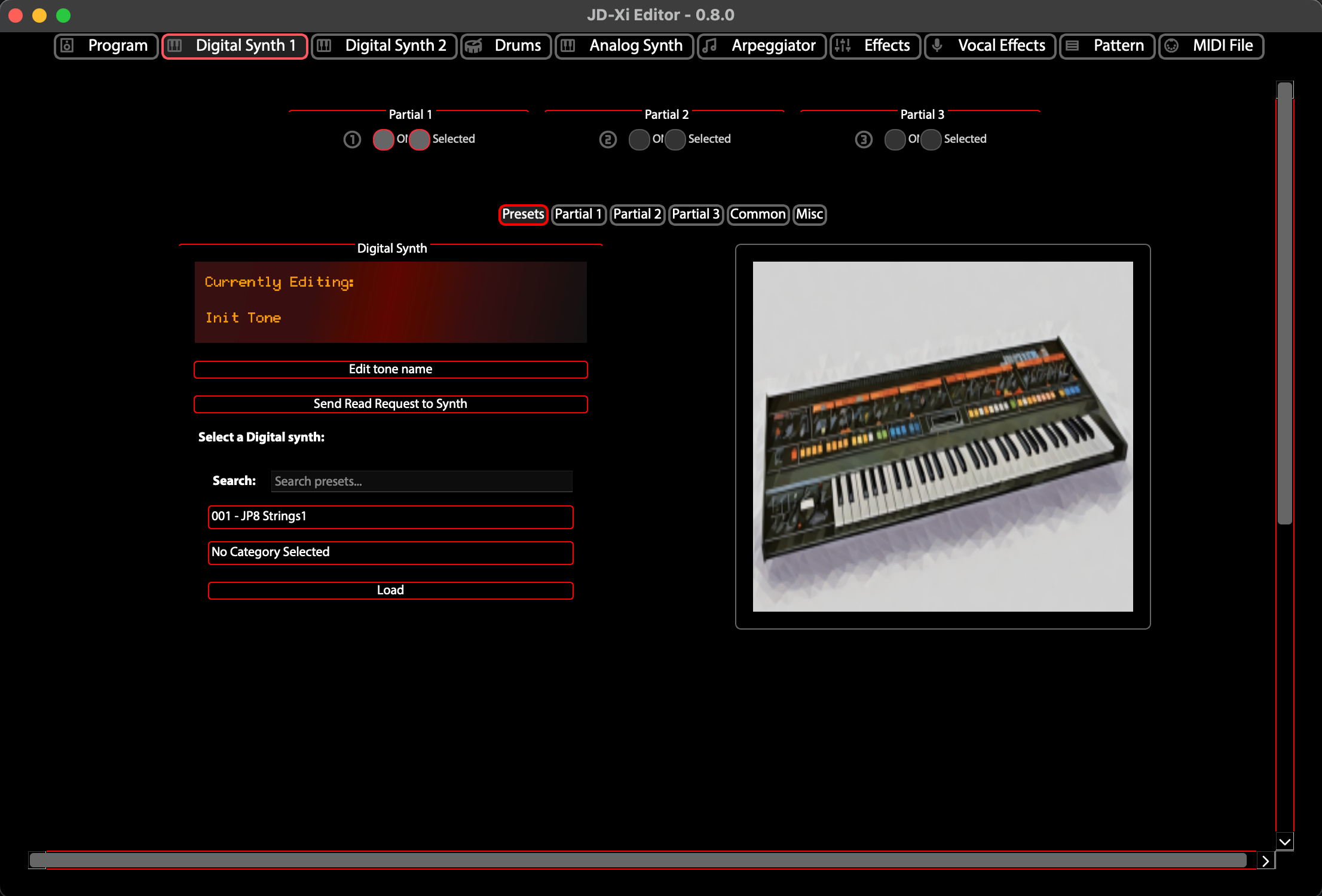Toggle Partial 2 Selected switch
The width and height of the screenshot is (1322, 896).
(675, 139)
